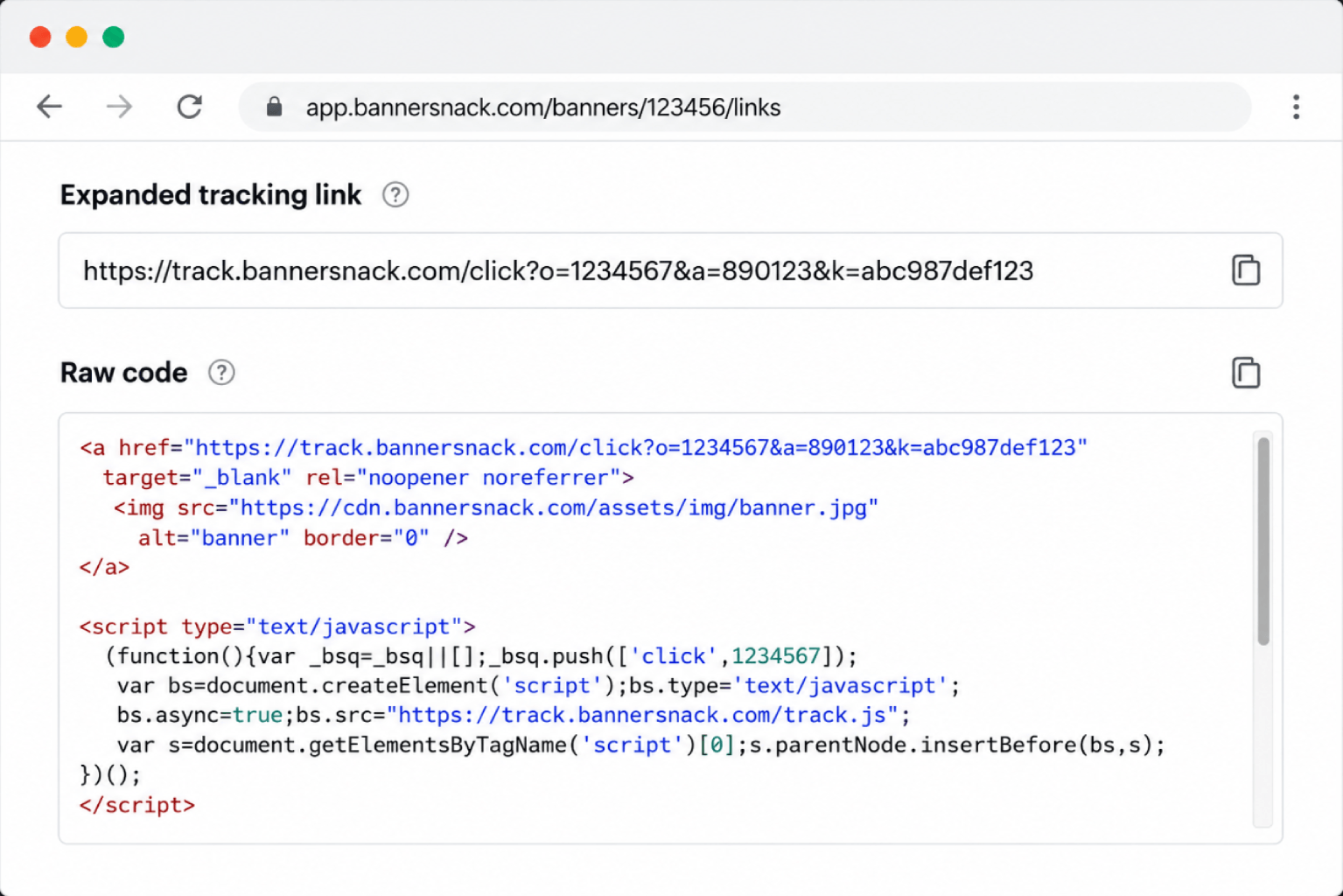Viewport: 1343px width, 896px height.
Task: Click the raw code scrollbar thumb
Action: pyautogui.click(x=1263, y=542)
